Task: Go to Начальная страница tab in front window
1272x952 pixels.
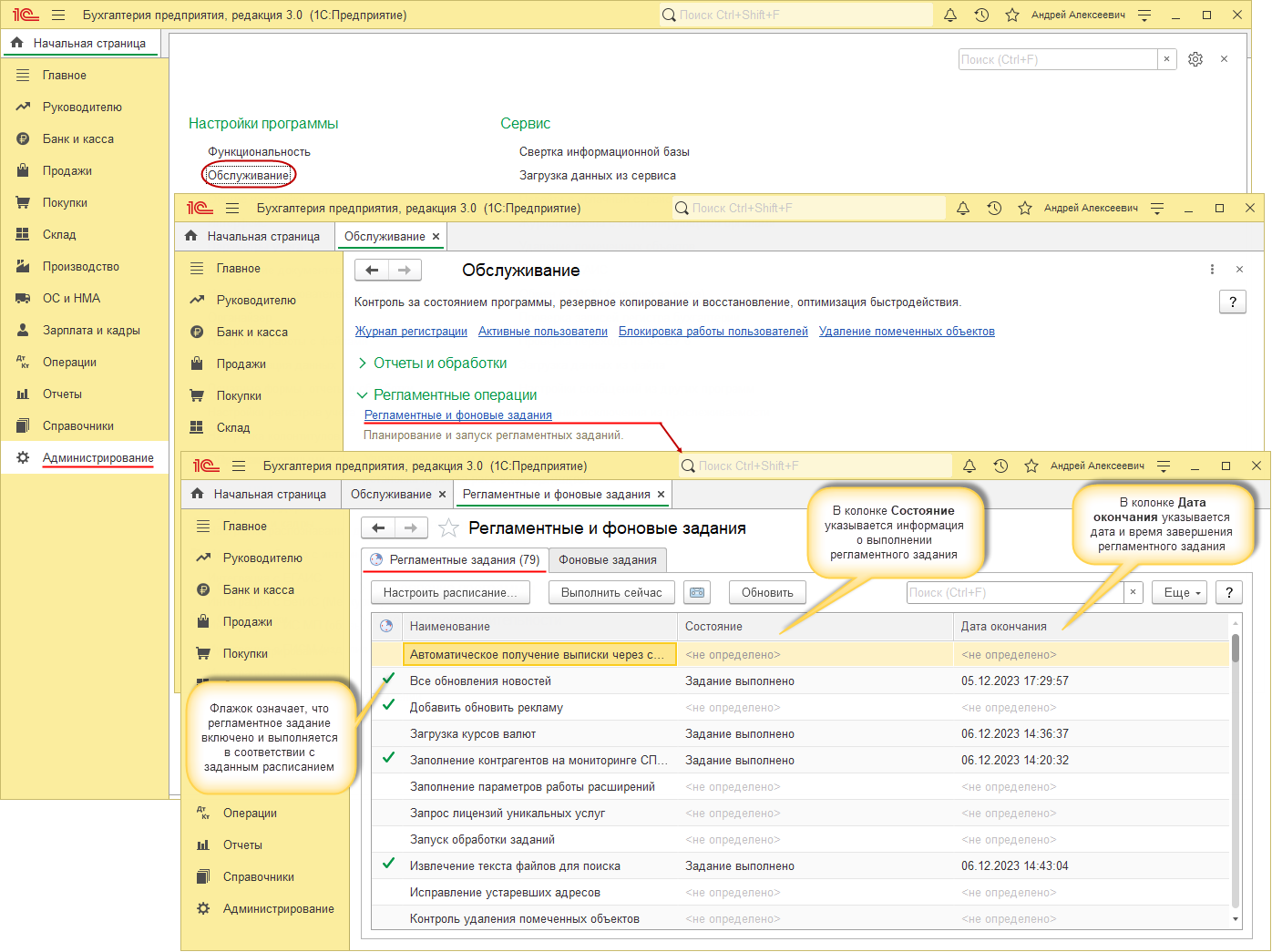Action: (x=259, y=494)
